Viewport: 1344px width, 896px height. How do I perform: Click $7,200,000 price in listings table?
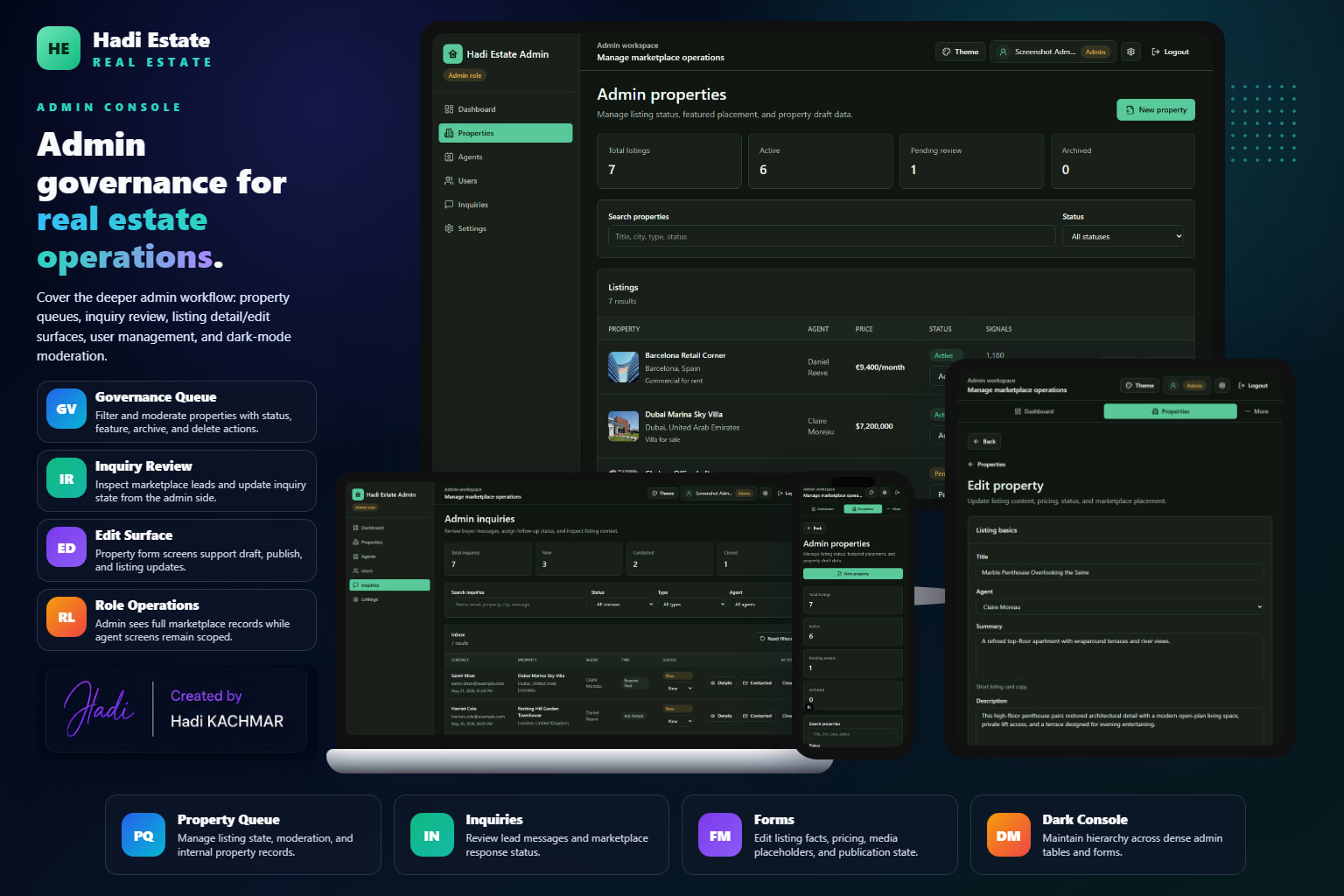point(874,426)
